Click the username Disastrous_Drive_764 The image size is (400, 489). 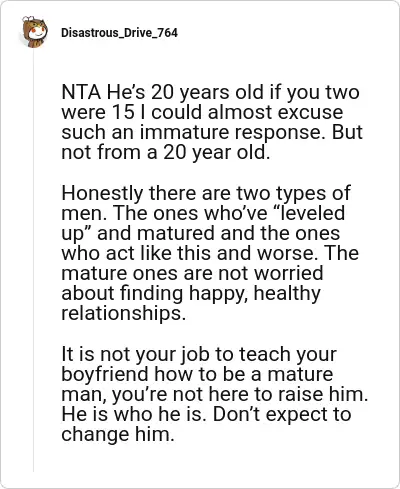(x=119, y=33)
